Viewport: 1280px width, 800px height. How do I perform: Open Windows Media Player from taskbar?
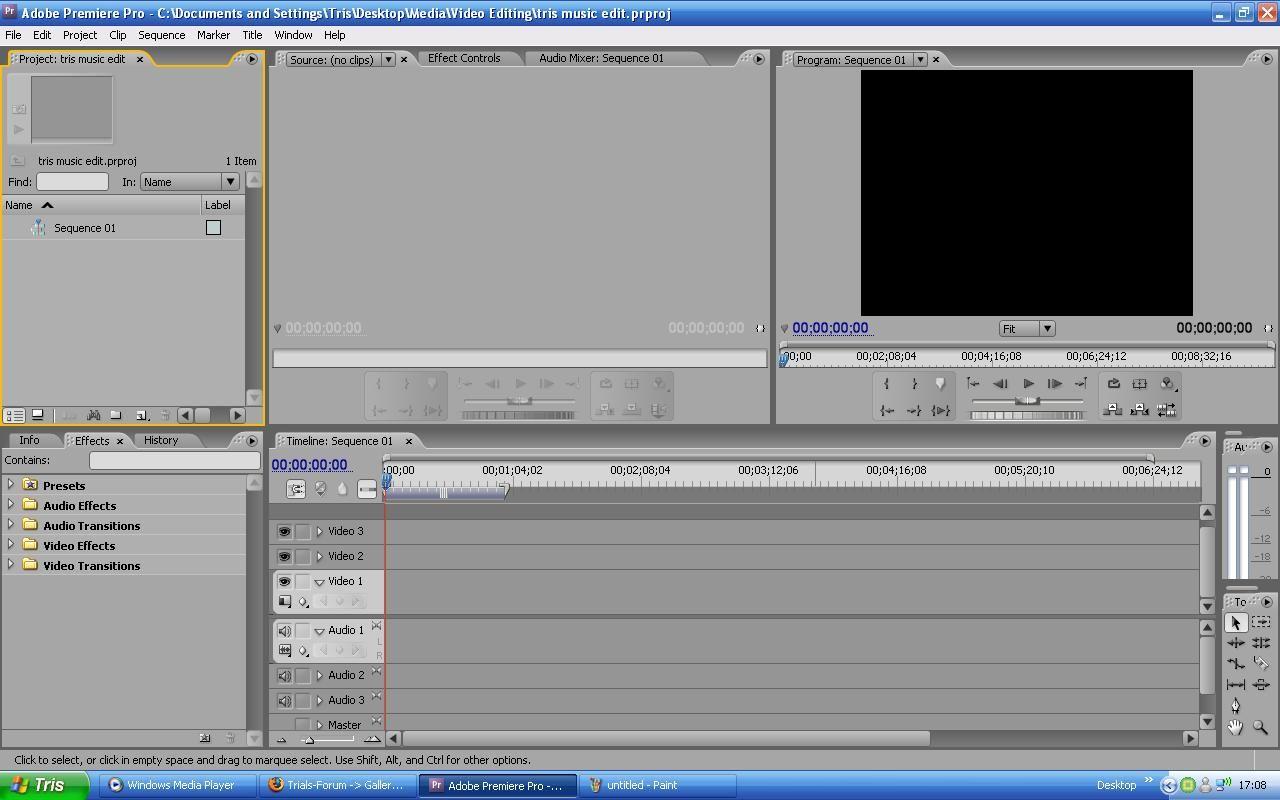177,785
